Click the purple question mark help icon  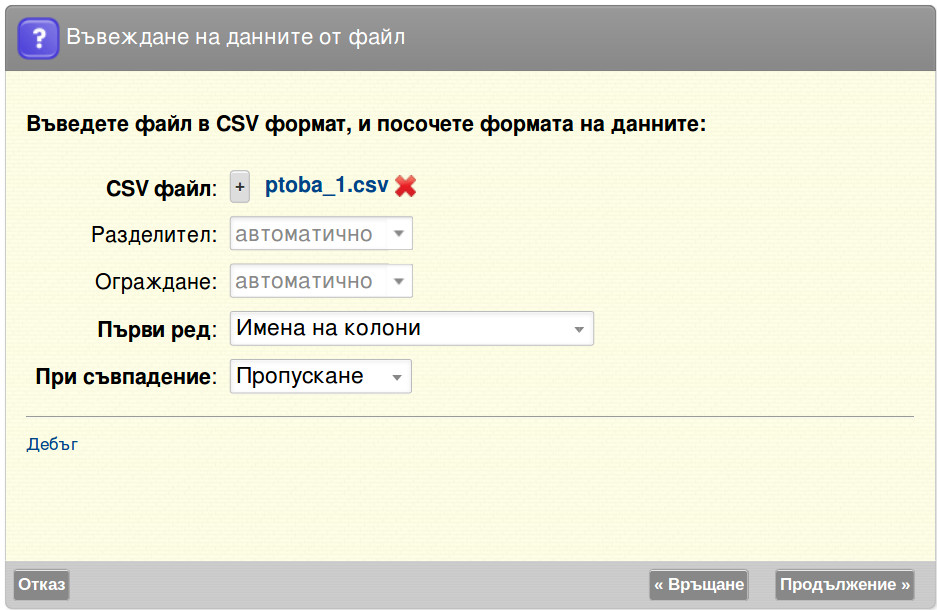[x=38, y=38]
